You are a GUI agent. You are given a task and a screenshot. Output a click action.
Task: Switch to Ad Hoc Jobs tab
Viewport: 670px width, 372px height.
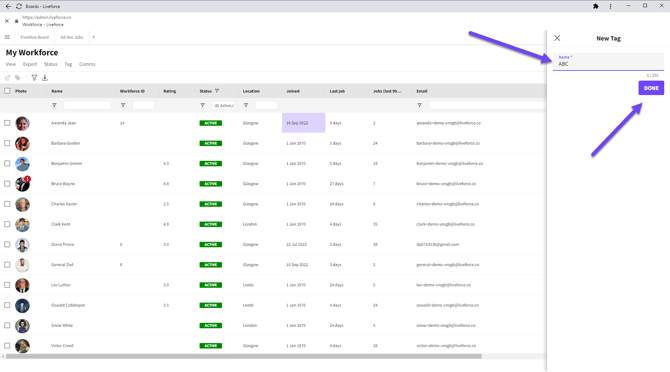pyautogui.click(x=72, y=37)
